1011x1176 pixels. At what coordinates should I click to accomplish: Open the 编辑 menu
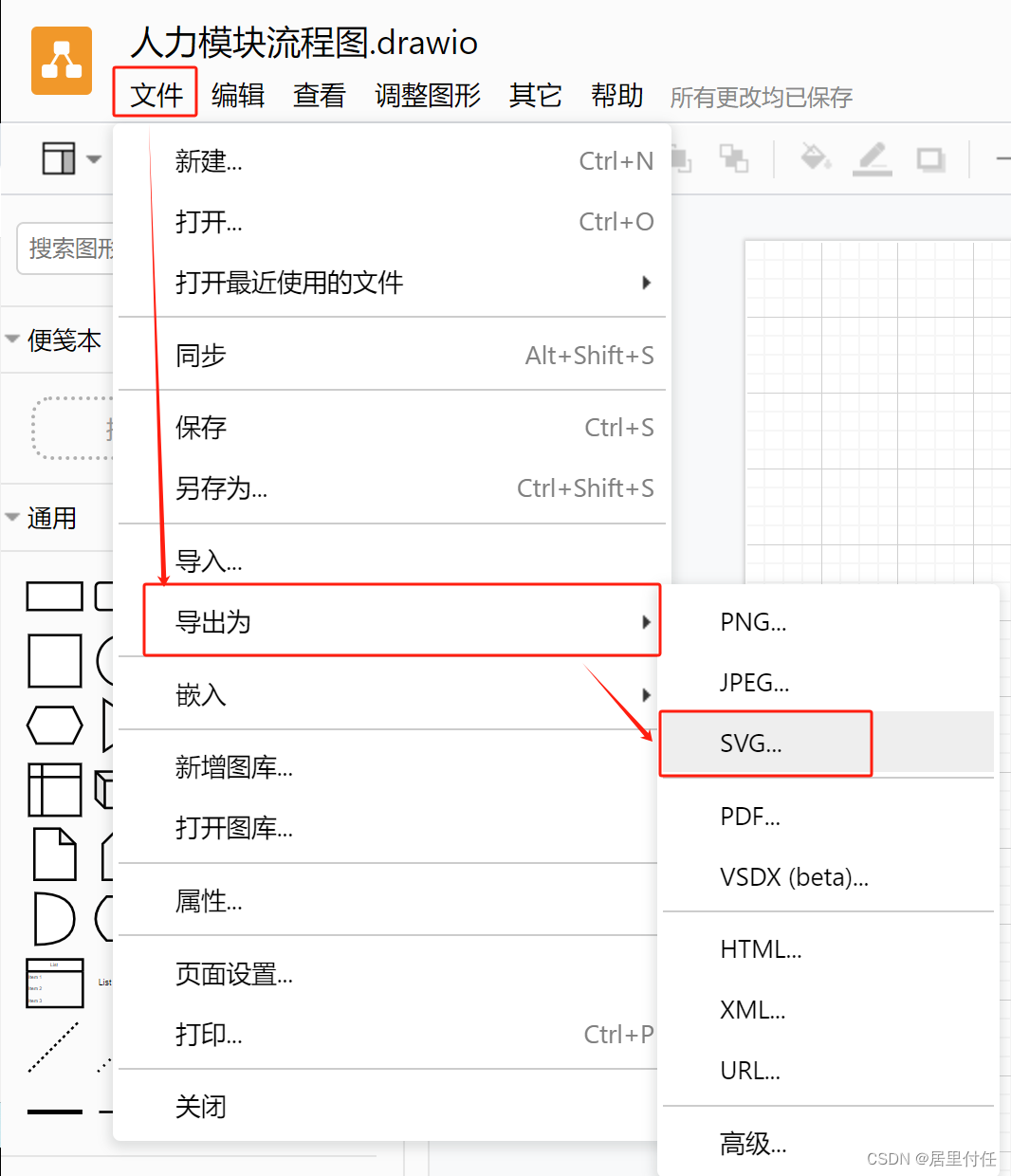click(x=237, y=95)
